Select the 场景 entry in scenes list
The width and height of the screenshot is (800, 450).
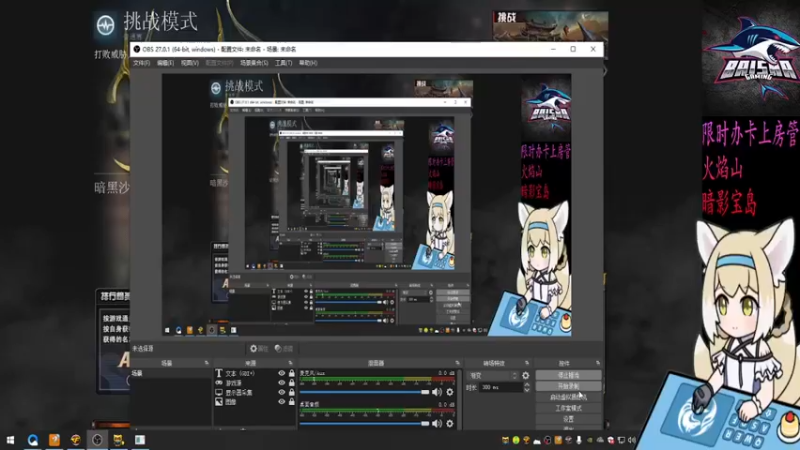[170, 373]
